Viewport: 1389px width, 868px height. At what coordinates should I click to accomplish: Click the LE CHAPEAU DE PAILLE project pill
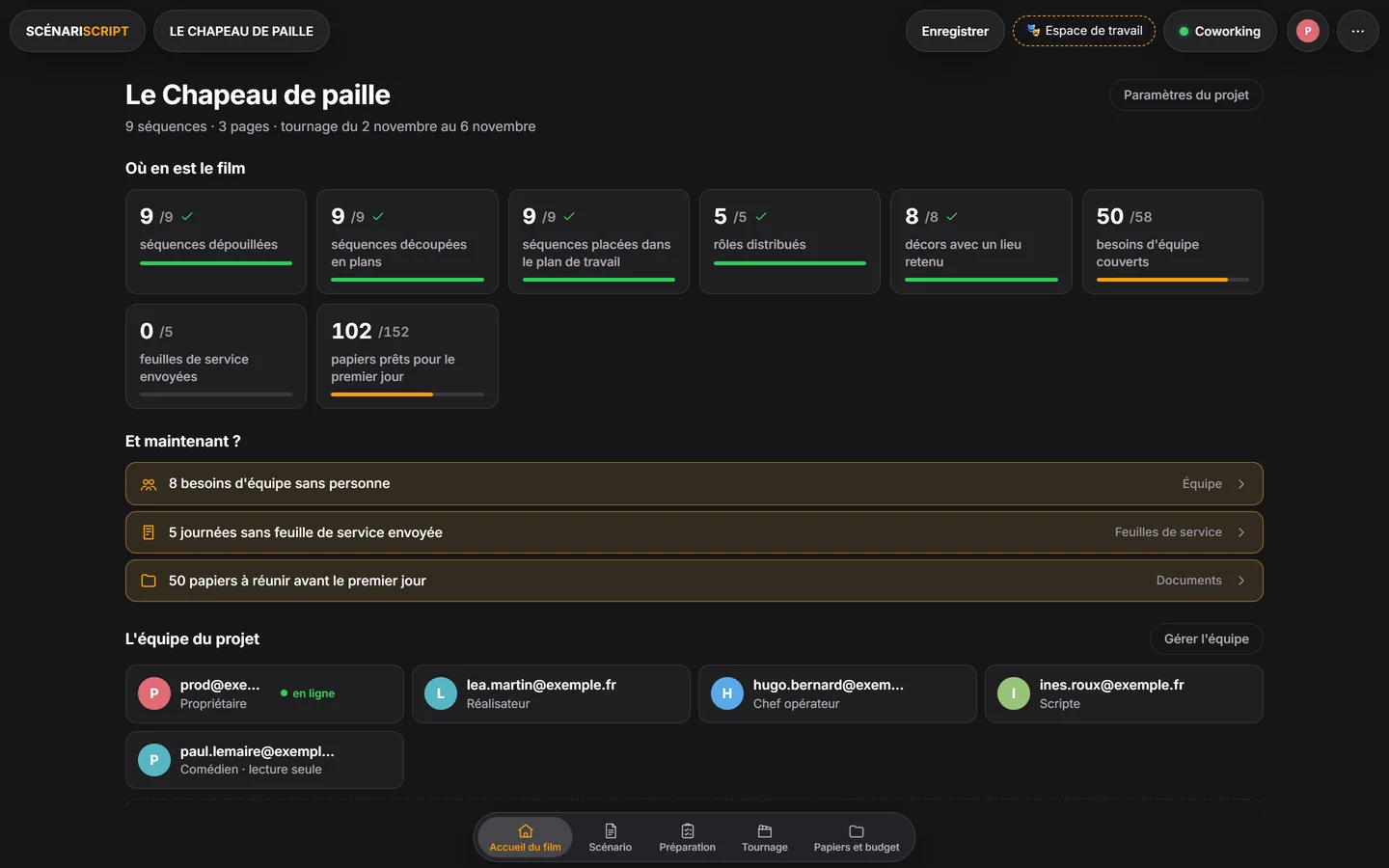tap(241, 31)
